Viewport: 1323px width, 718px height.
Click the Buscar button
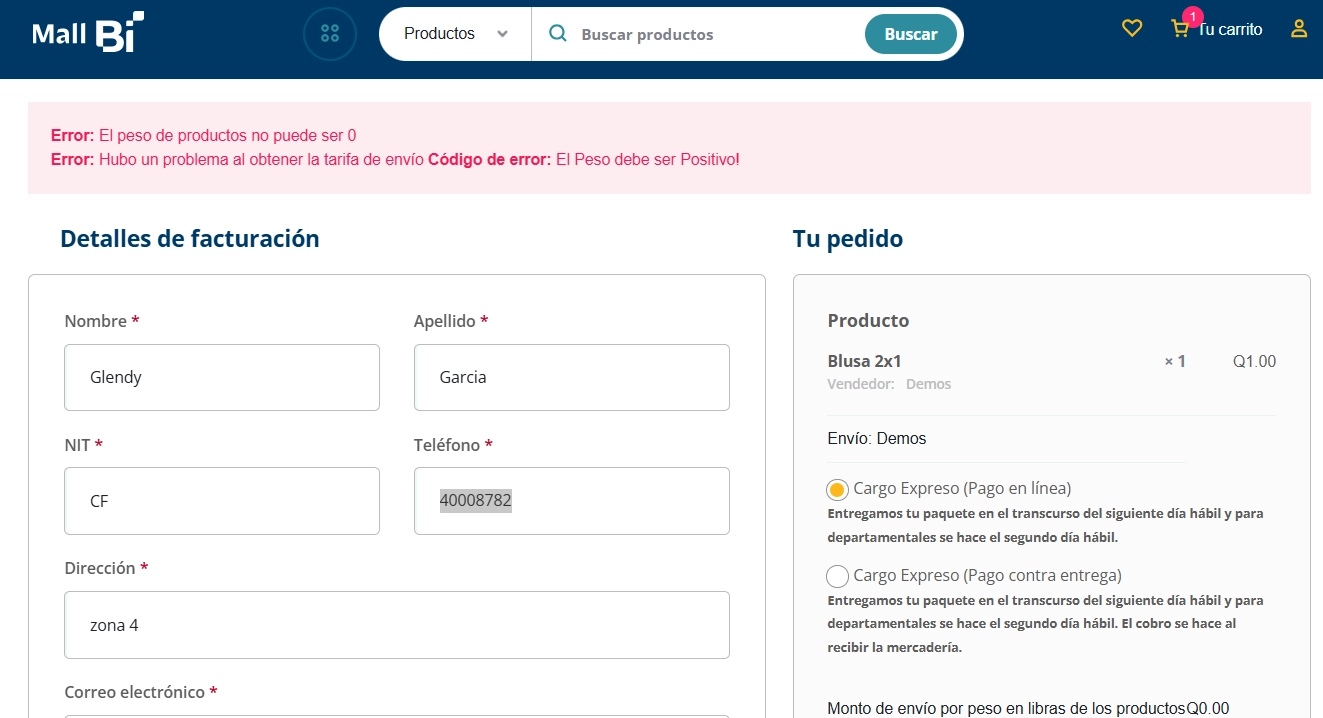click(x=910, y=34)
